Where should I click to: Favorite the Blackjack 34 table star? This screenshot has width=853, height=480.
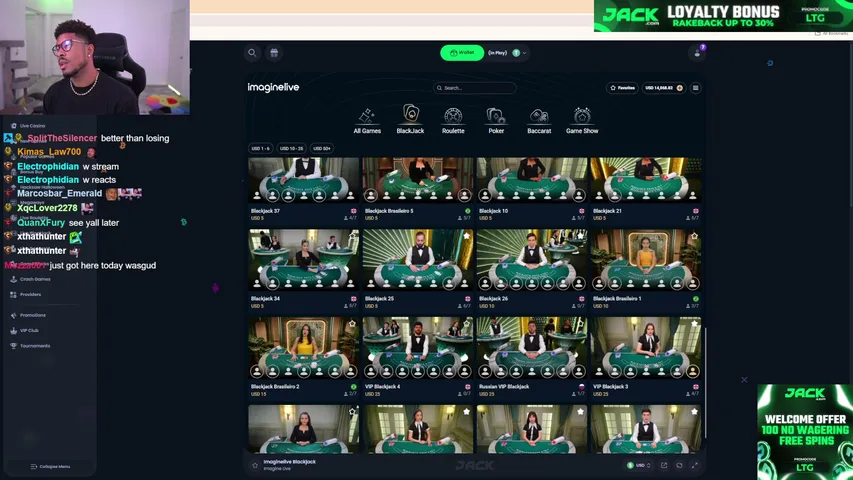coord(353,236)
